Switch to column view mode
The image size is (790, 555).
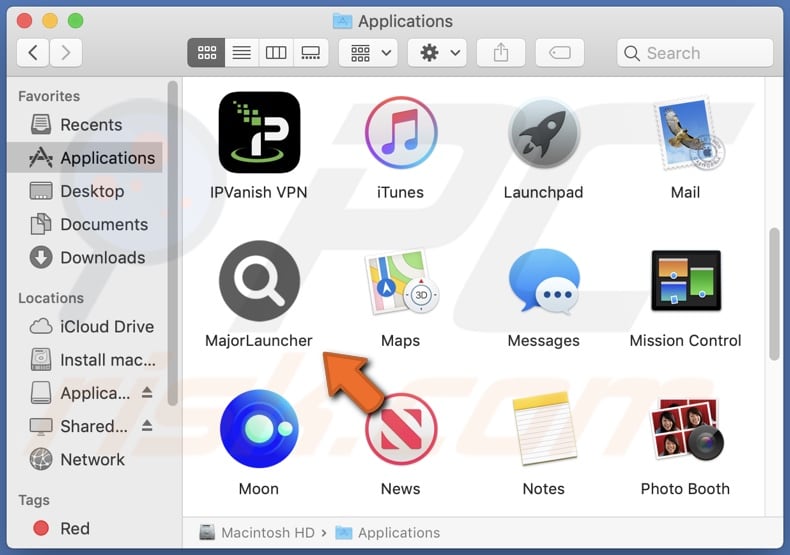276,53
